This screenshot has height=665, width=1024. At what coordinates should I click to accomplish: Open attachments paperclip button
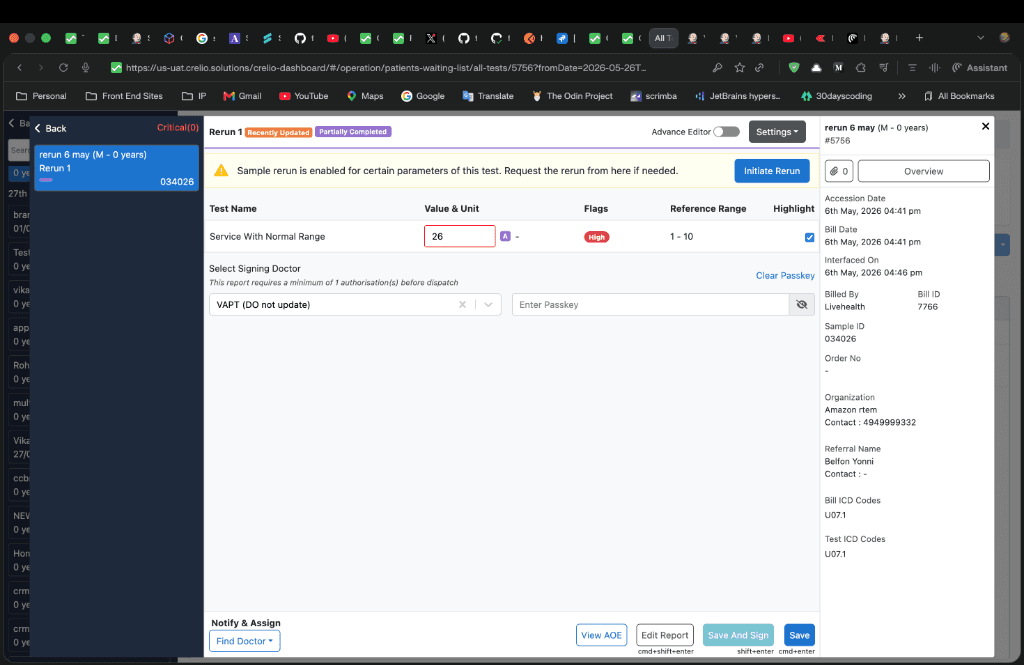pyautogui.click(x=839, y=171)
